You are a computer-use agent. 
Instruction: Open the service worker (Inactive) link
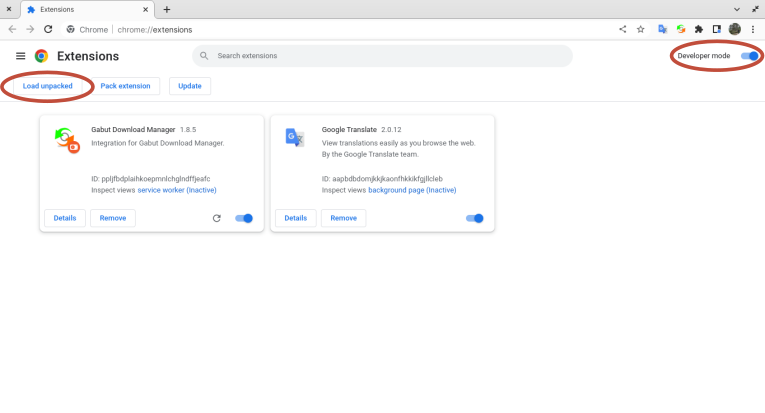point(177,190)
